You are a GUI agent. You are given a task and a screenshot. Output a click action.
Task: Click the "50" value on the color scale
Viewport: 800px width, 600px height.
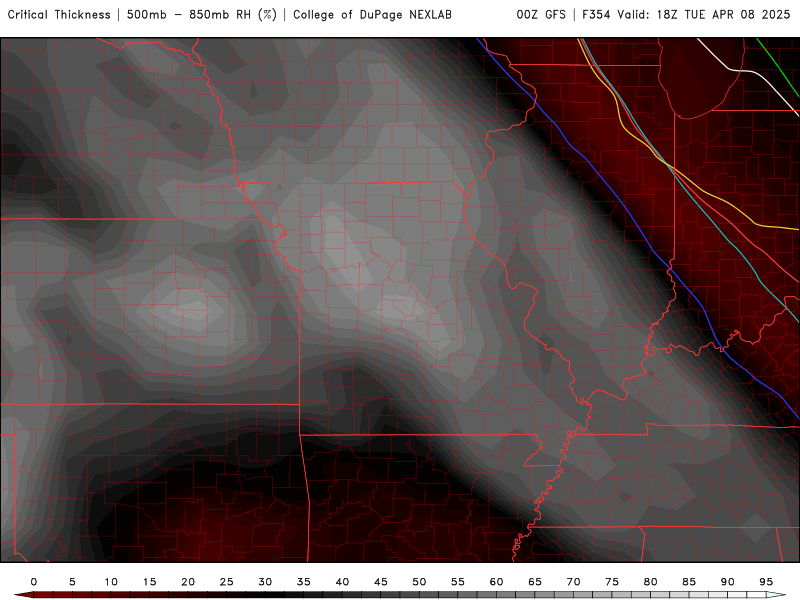(419, 582)
